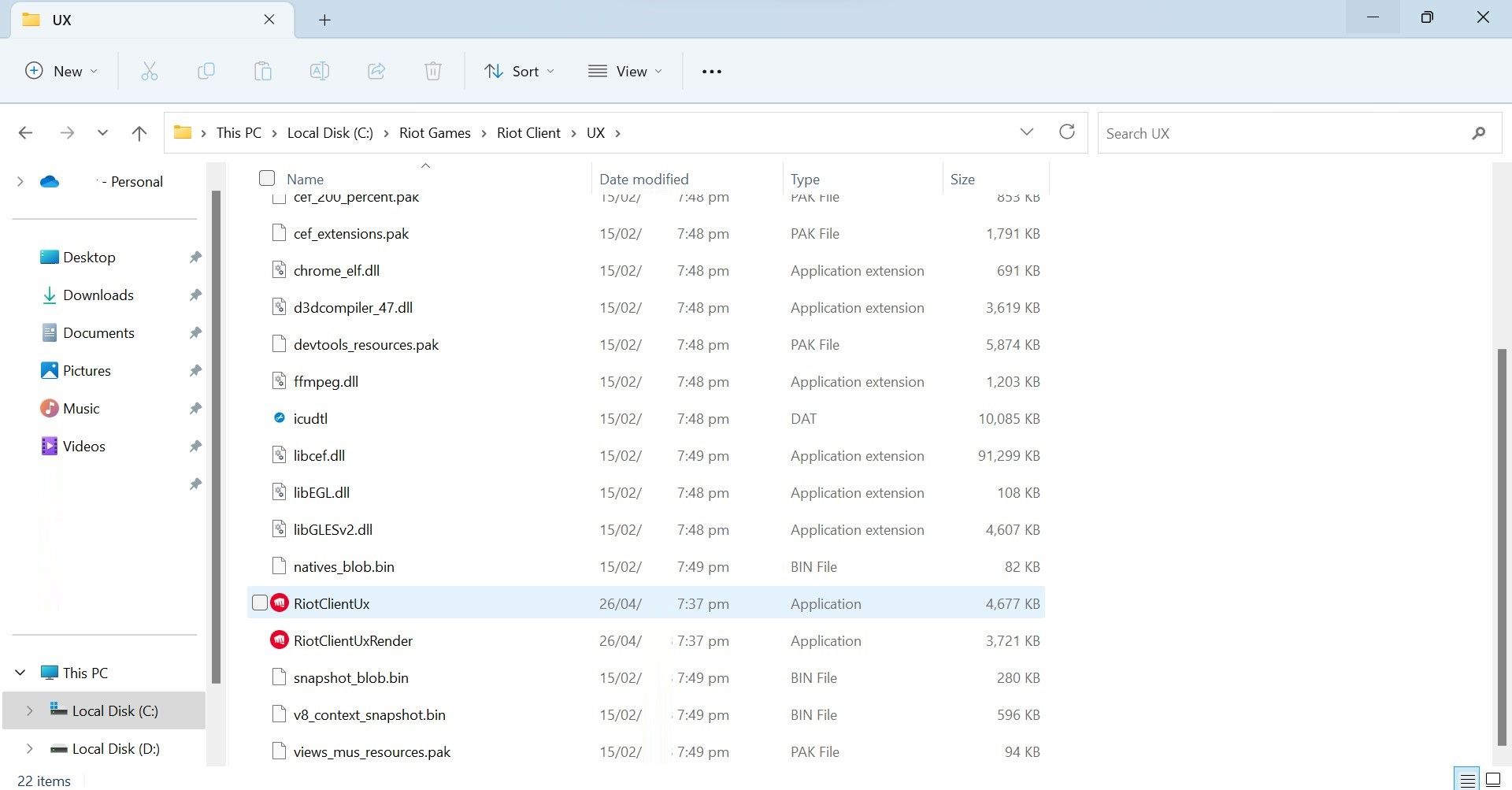Tick the select-all checkbox beside Name header
The height and width of the screenshot is (790, 1512).
tap(267, 179)
